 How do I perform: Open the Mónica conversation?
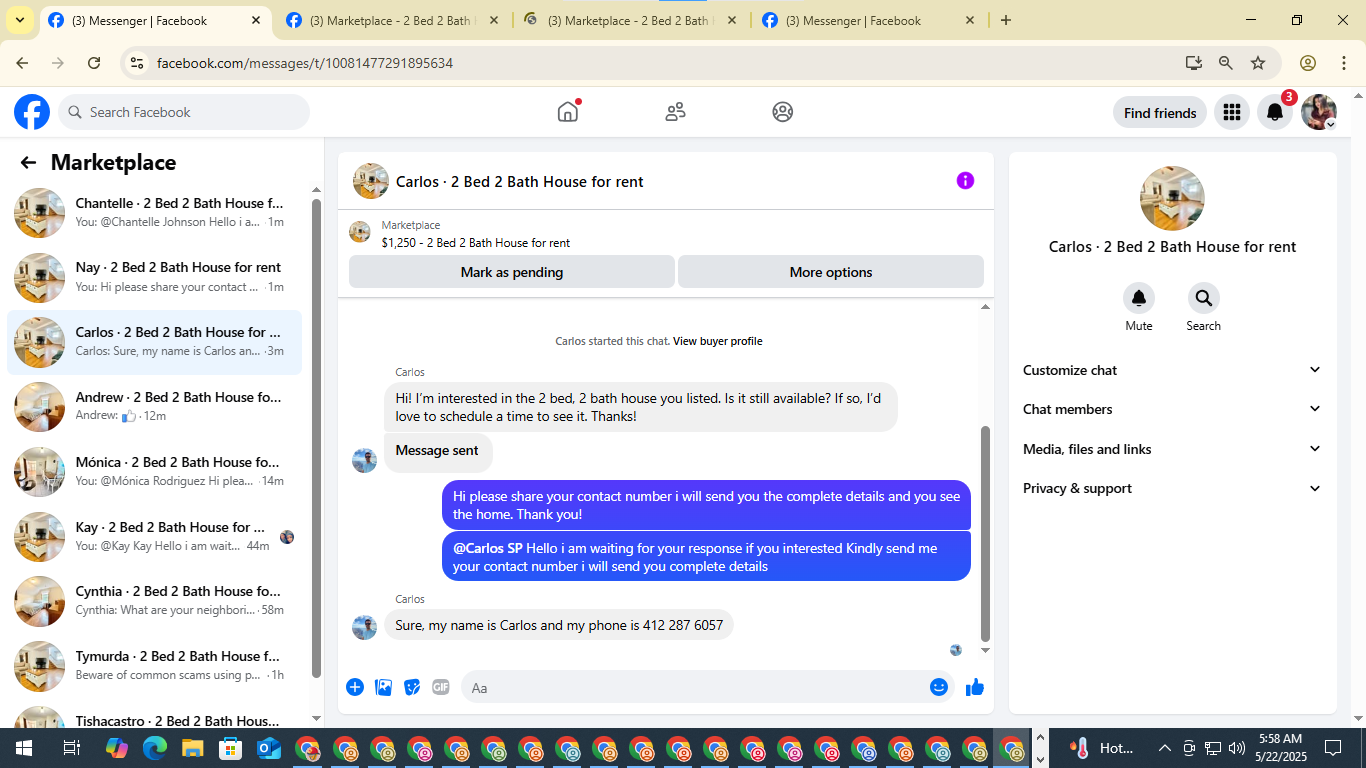155,472
